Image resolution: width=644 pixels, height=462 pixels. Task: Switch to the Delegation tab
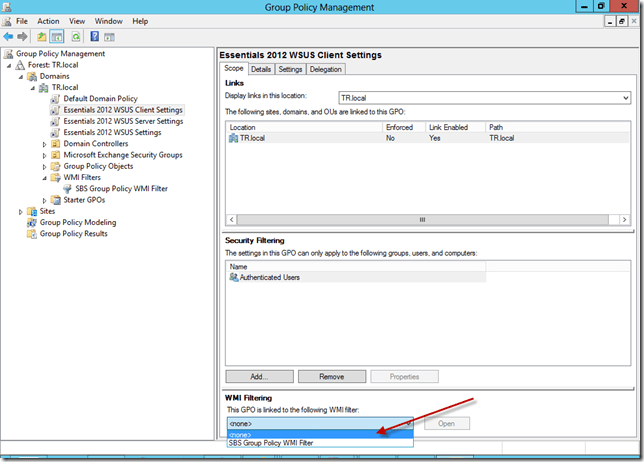point(326,69)
